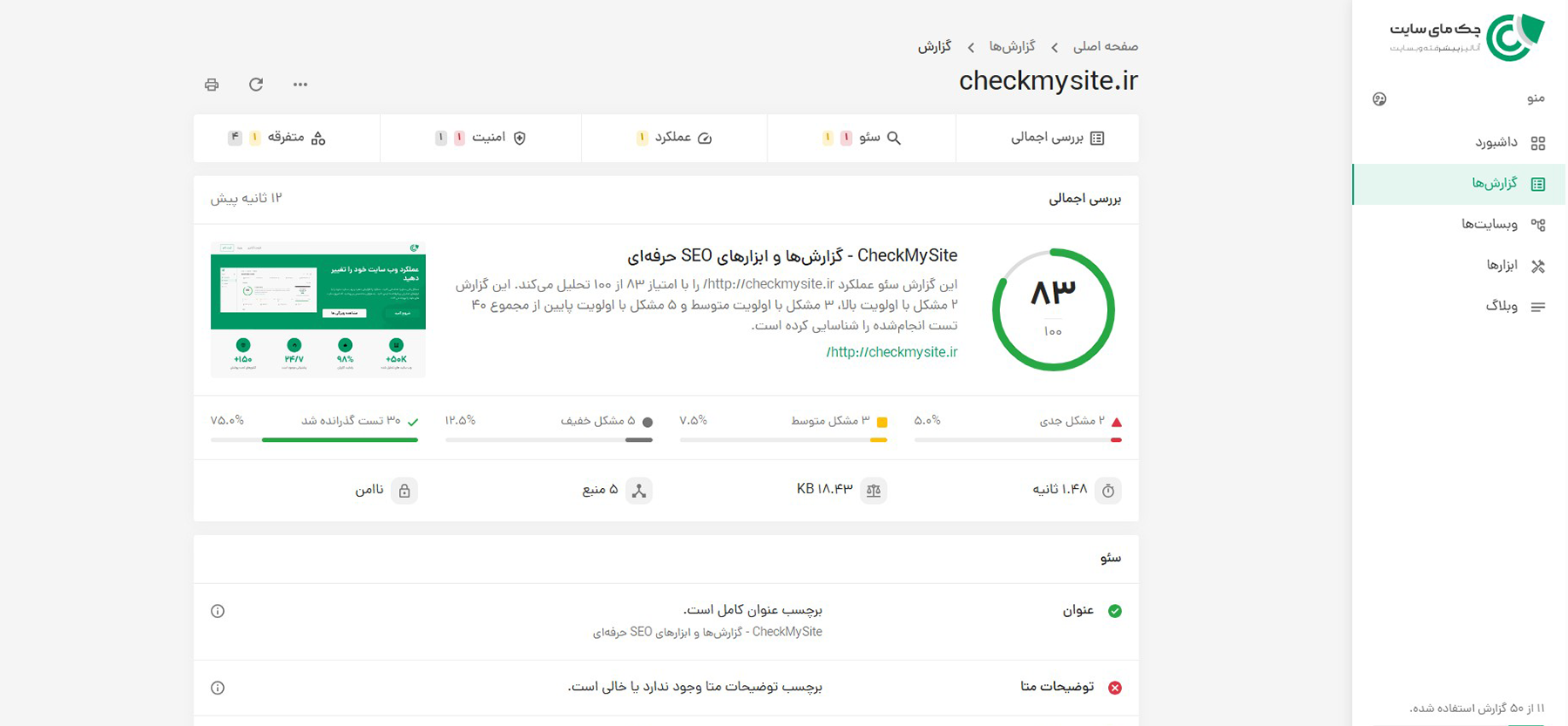Click the '۵ منبع' resources value
The height and width of the screenshot is (726, 1568).
(x=600, y=490)
